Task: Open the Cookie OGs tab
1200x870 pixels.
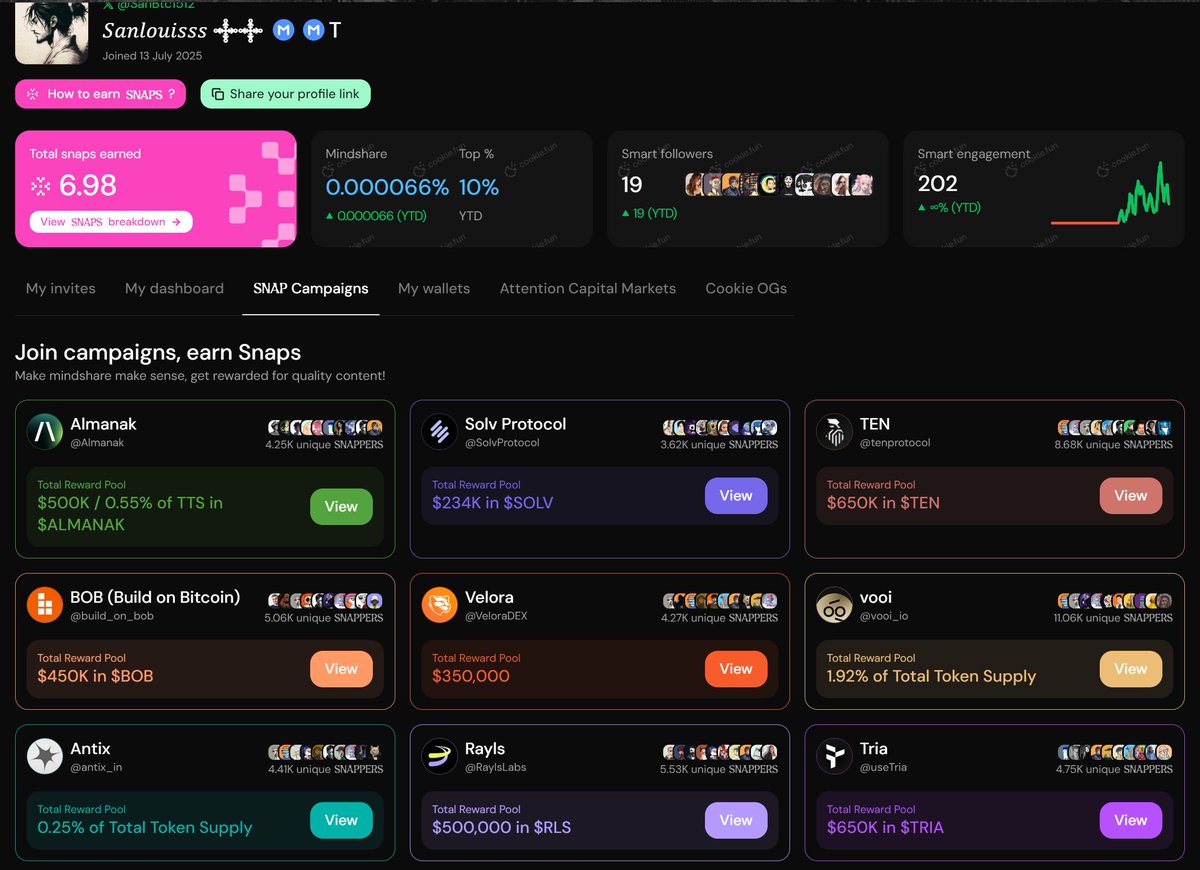Action: (x=746, y=288)
